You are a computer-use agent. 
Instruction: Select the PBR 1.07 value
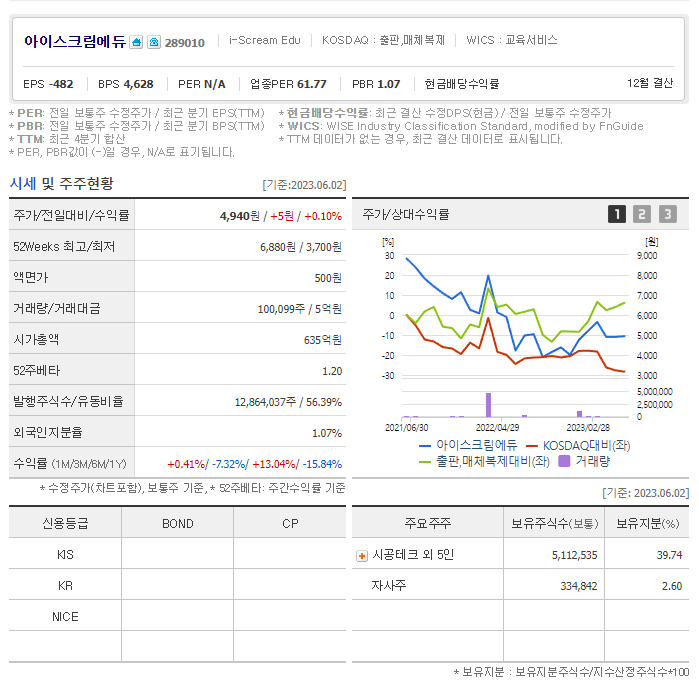[376, 84]
